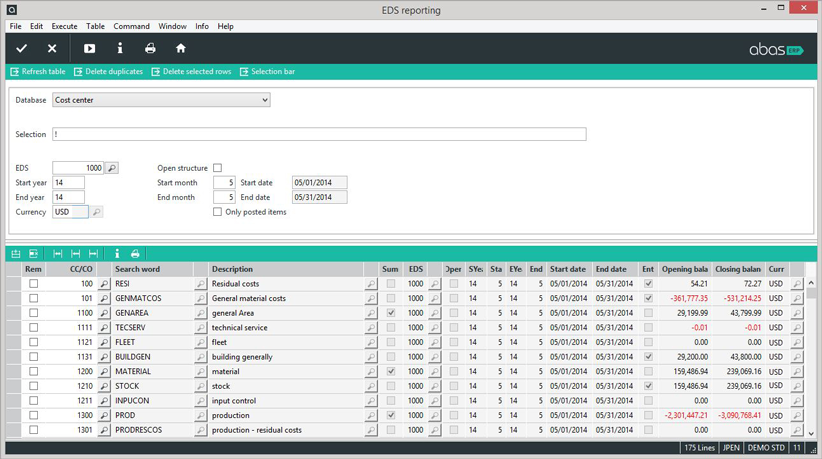The height and width of the screenshot is (459, 822).
Task: Open the Command menu
Action: pyautogui.click(x=132, y=26)
